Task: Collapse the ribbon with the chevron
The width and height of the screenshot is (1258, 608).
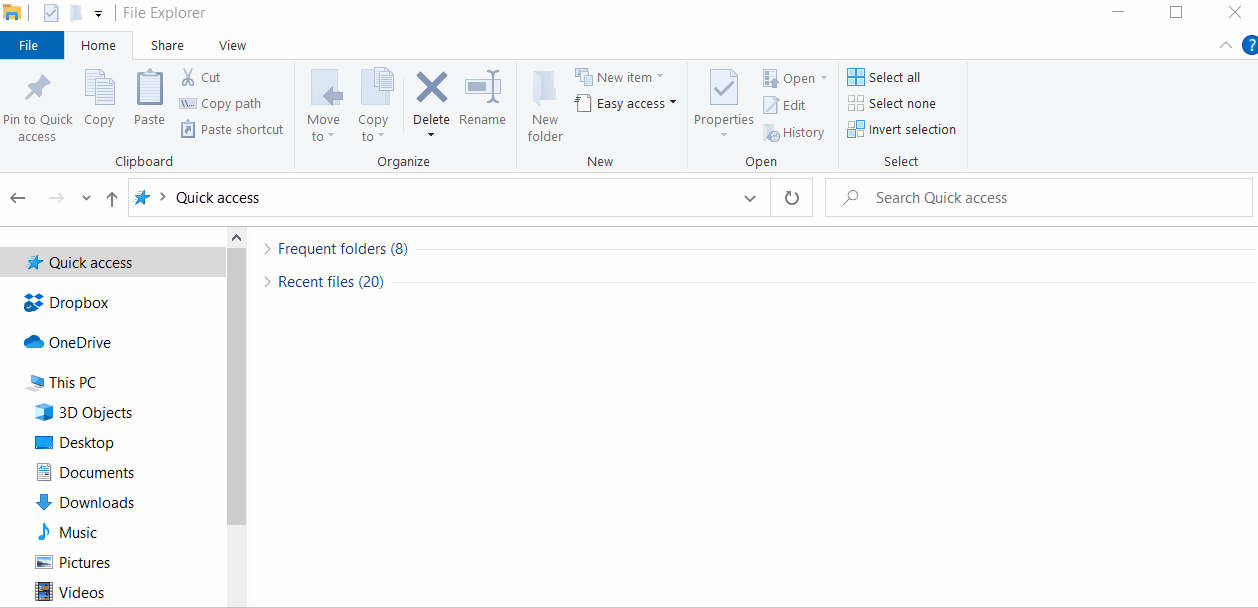Action: click(1225, 45)
